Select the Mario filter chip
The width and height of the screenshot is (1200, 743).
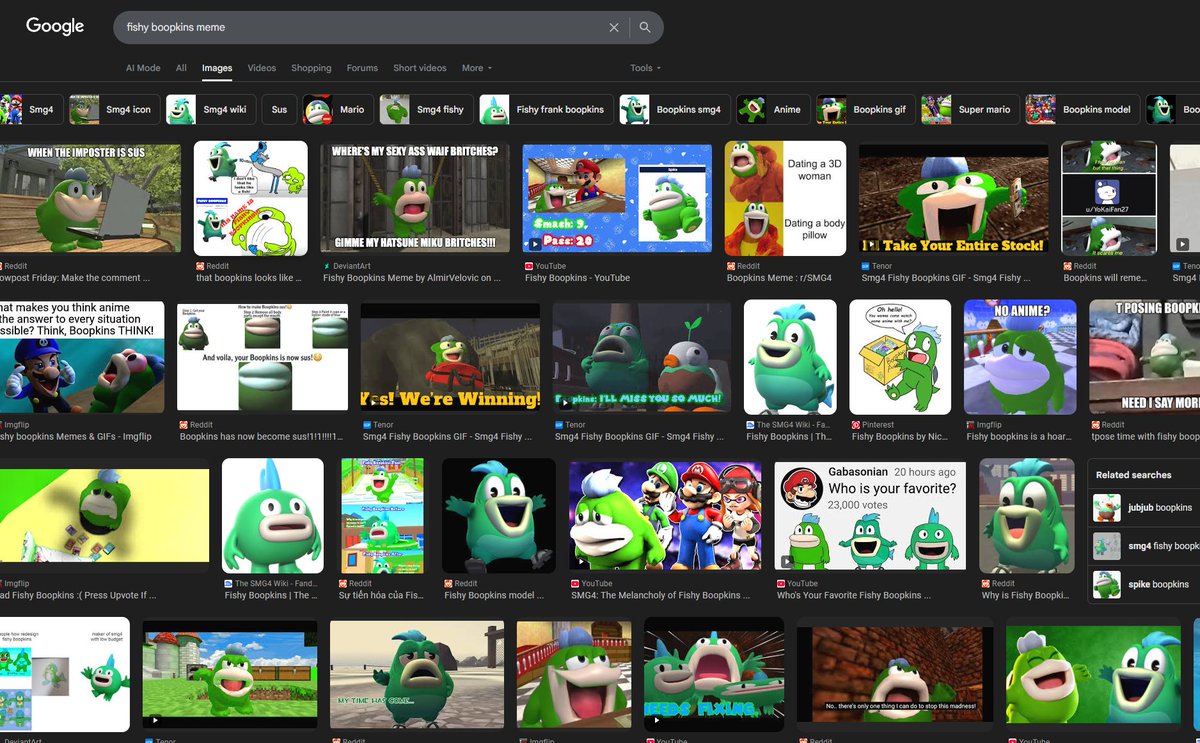click(x=338, y=109)
